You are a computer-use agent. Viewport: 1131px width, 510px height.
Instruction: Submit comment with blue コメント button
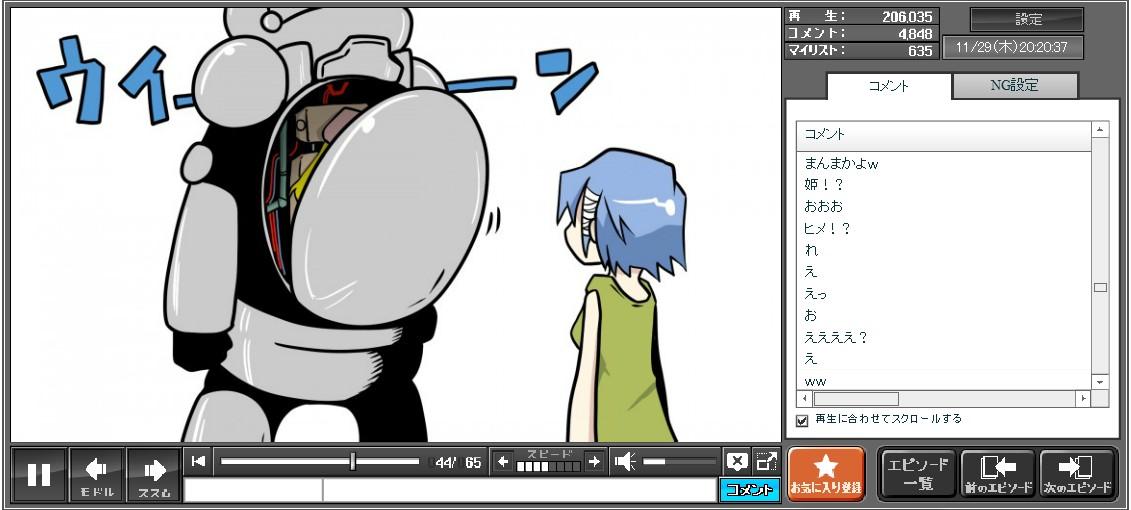click(x=749, y=490)
